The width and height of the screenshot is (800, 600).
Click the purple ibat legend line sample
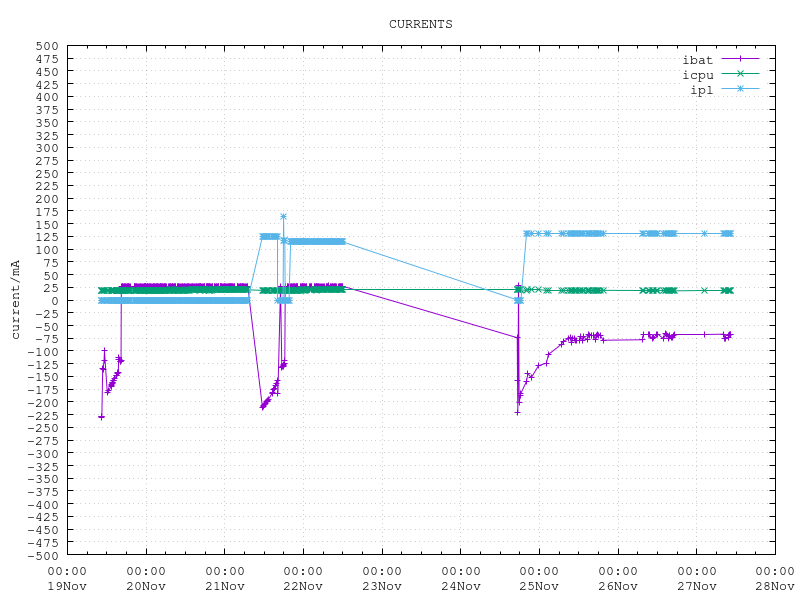click(x=740, y=59)
